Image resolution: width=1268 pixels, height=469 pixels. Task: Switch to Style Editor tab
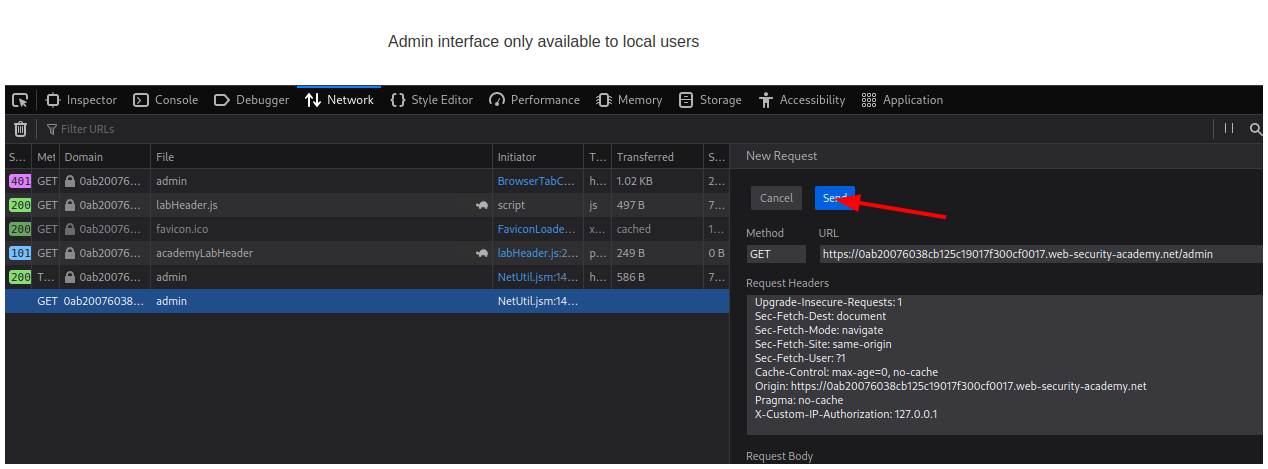pyautogui.click(x=432, y=100)
